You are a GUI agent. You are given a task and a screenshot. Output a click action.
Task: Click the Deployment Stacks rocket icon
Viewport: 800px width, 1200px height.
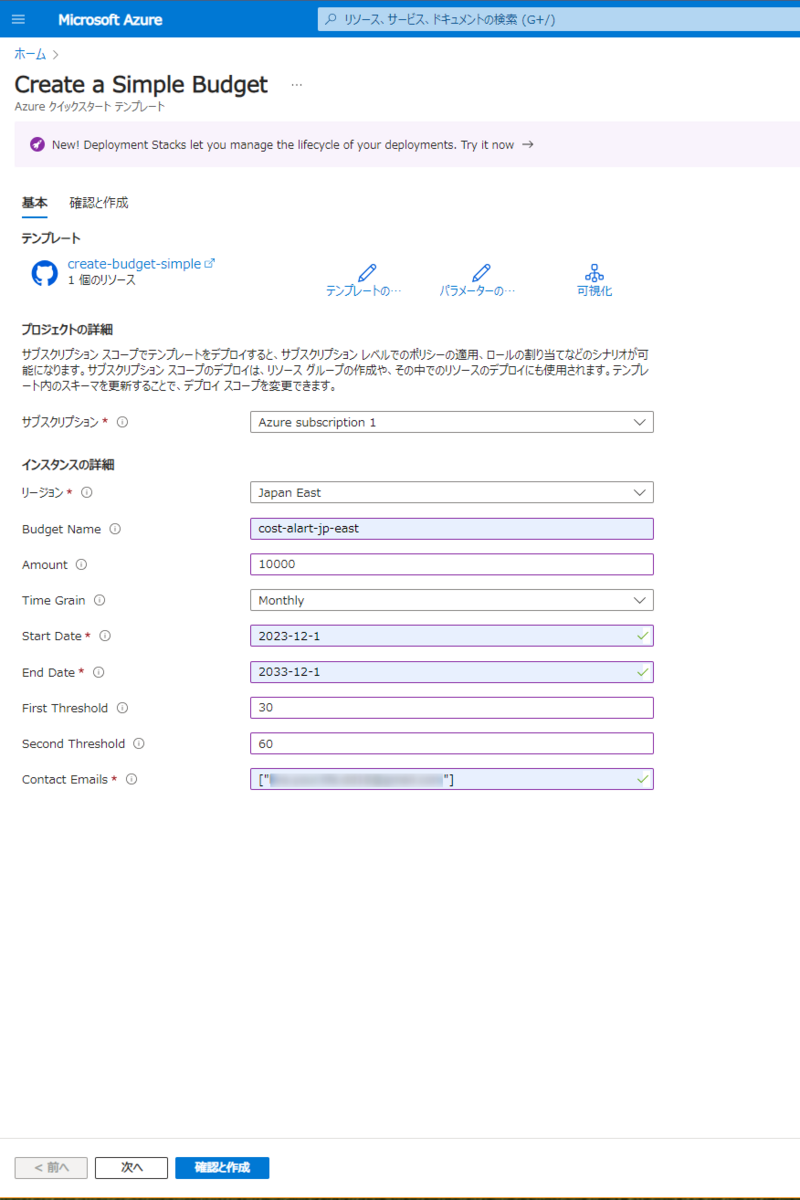coord(37,145)
